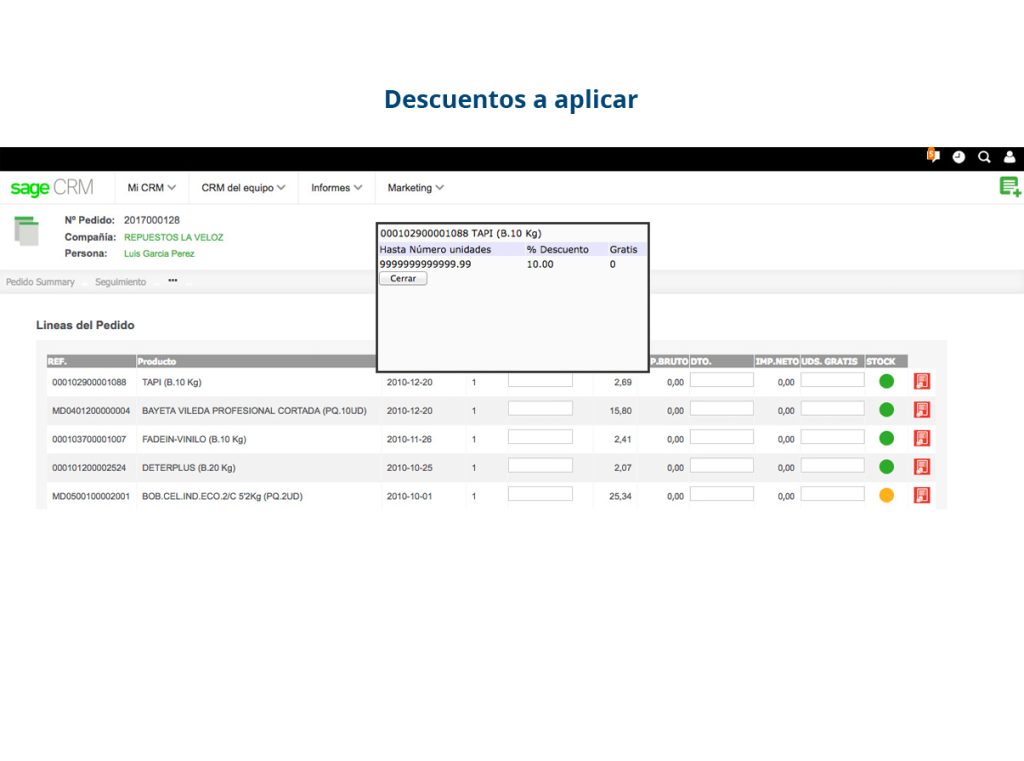Click the DTO. input field for BAYETA VILEDA
Screen dimensions: 1024x761
point(721,409)
